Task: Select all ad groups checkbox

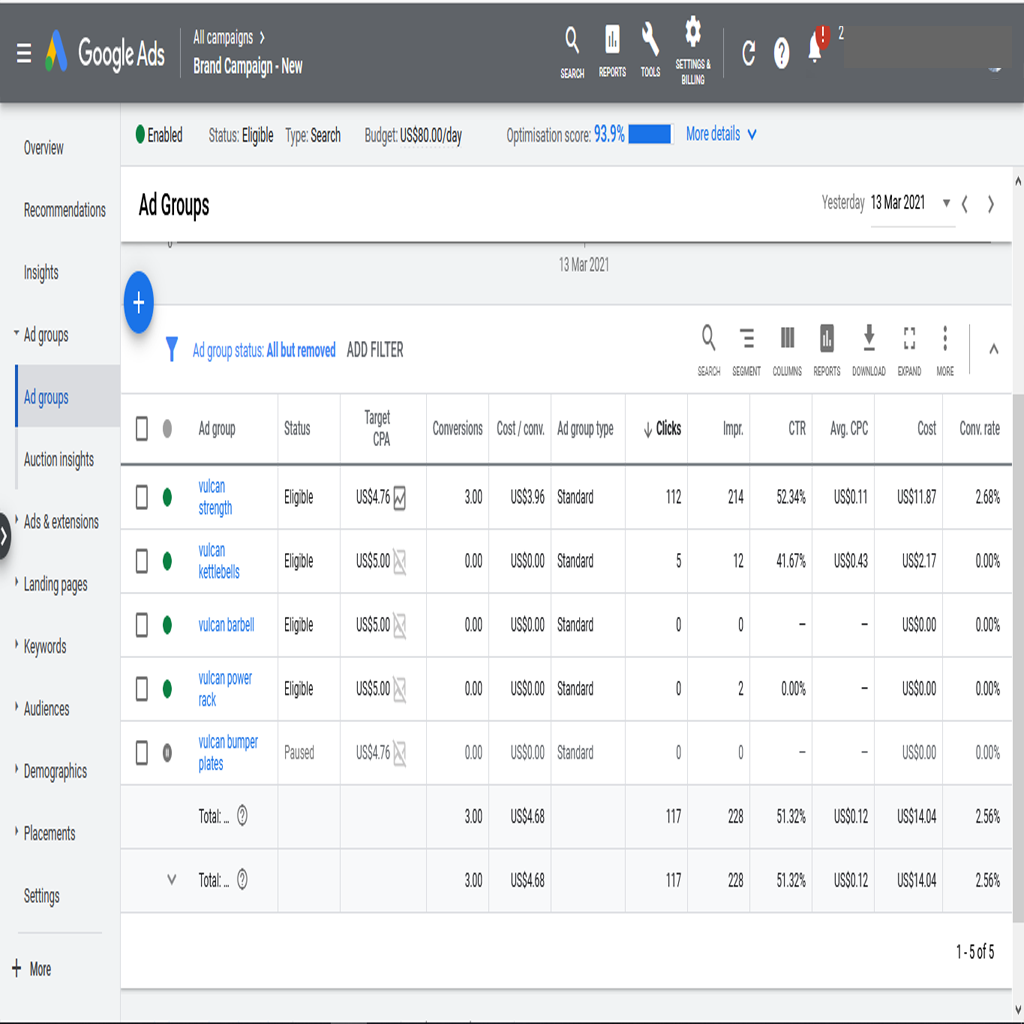Action: point(142,428)
